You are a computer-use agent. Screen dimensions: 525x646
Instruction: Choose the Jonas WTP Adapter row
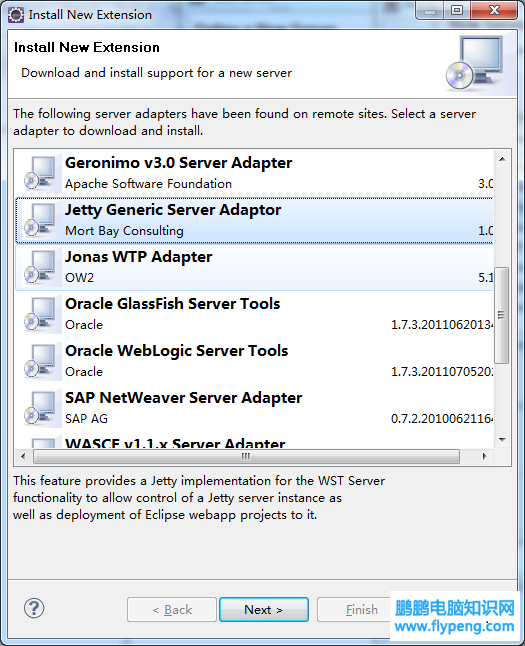point(254,267)
